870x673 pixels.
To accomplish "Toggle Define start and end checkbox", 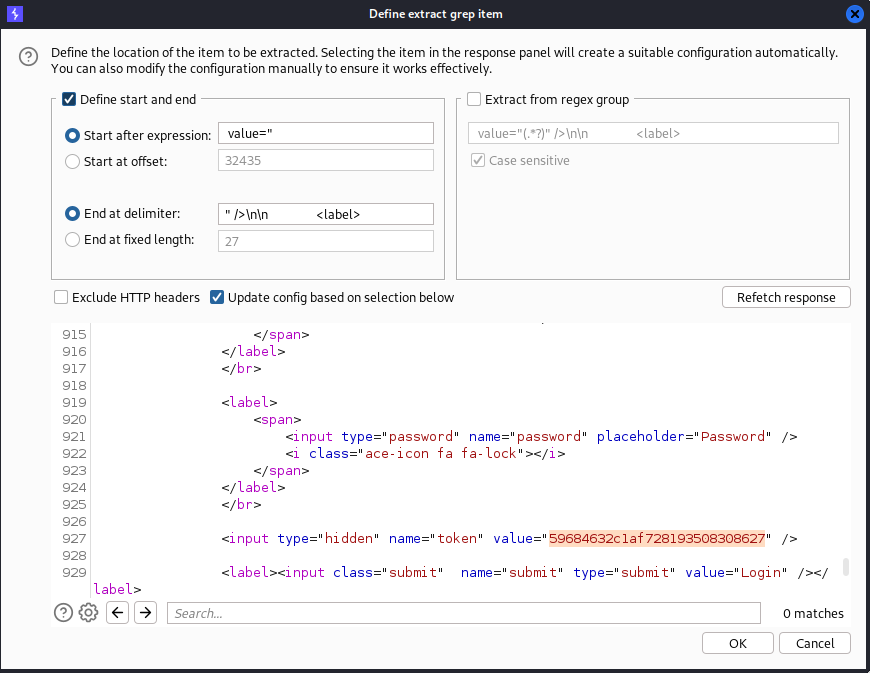I will point(69,99).
